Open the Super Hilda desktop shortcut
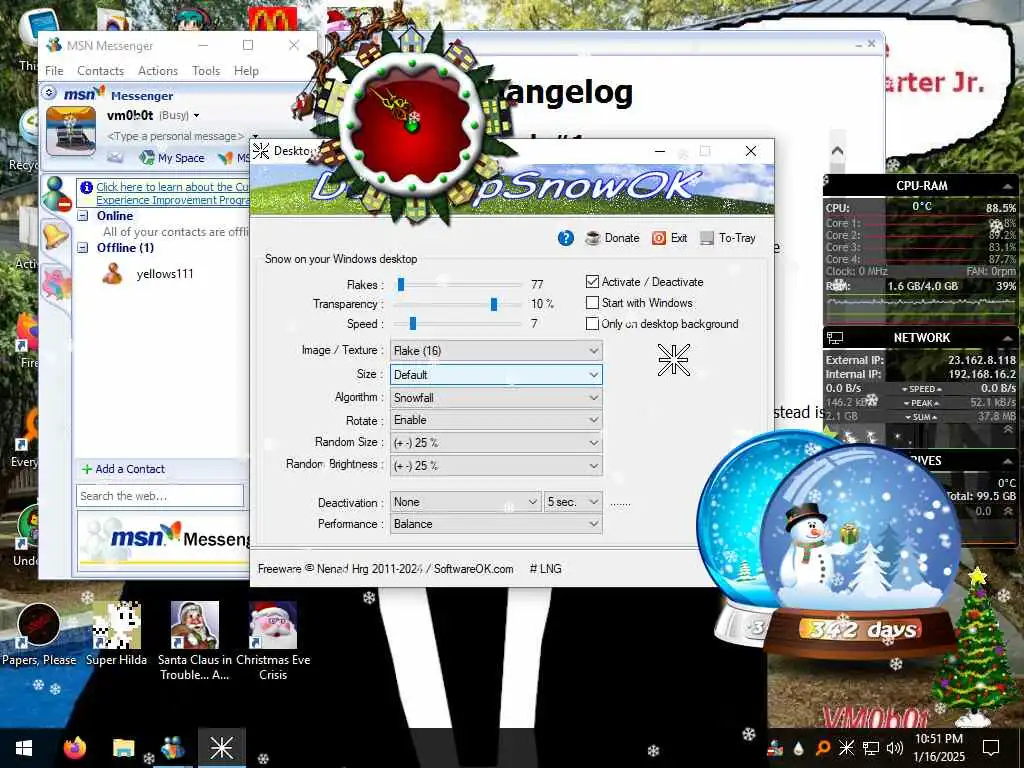This screenshot has height=768, width=1024. coord(116,633)
